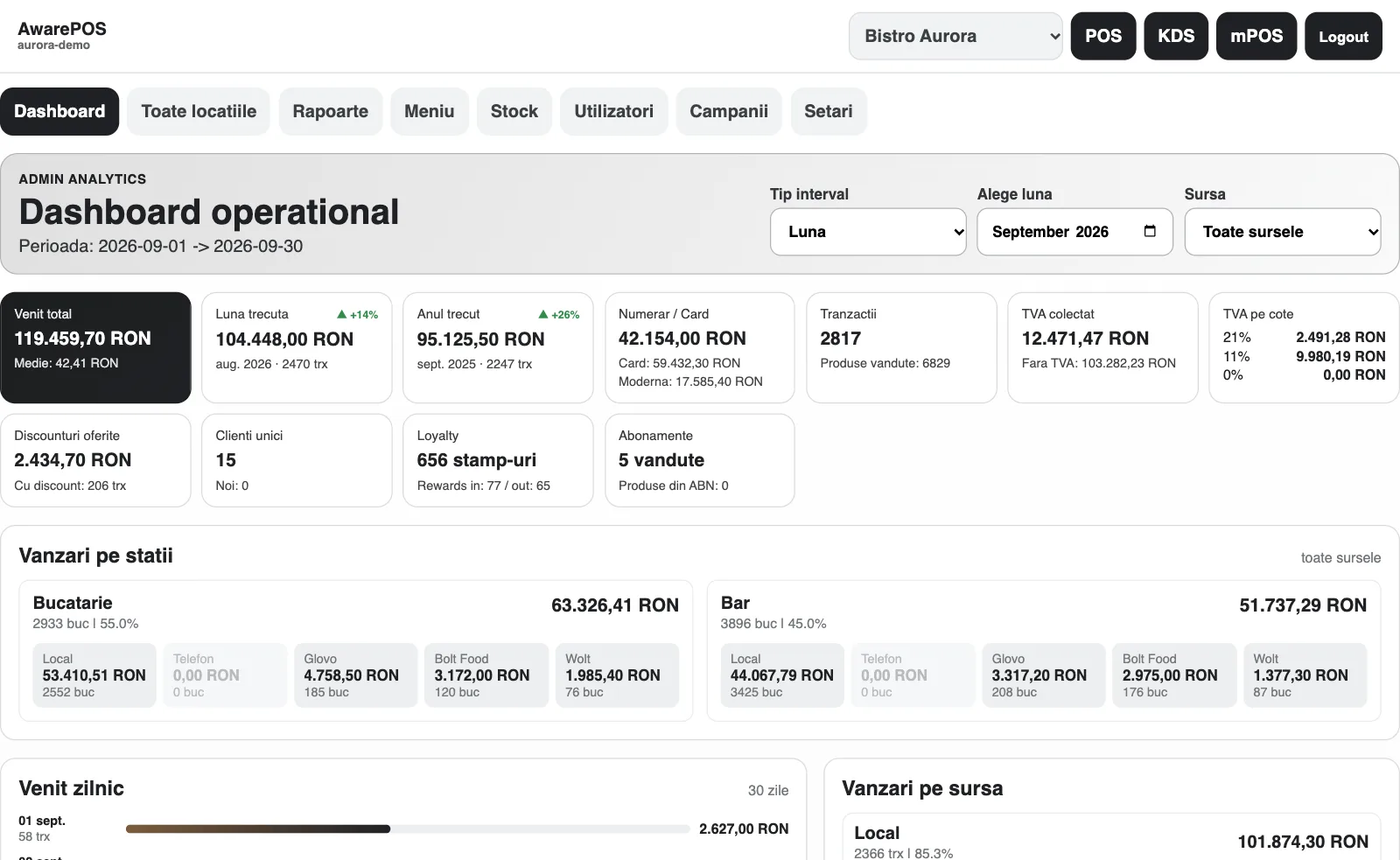Click Bucatarie Wolt 1.985,40 RON tile
The image size is (1400, 860).
click(x=617, y=675)
